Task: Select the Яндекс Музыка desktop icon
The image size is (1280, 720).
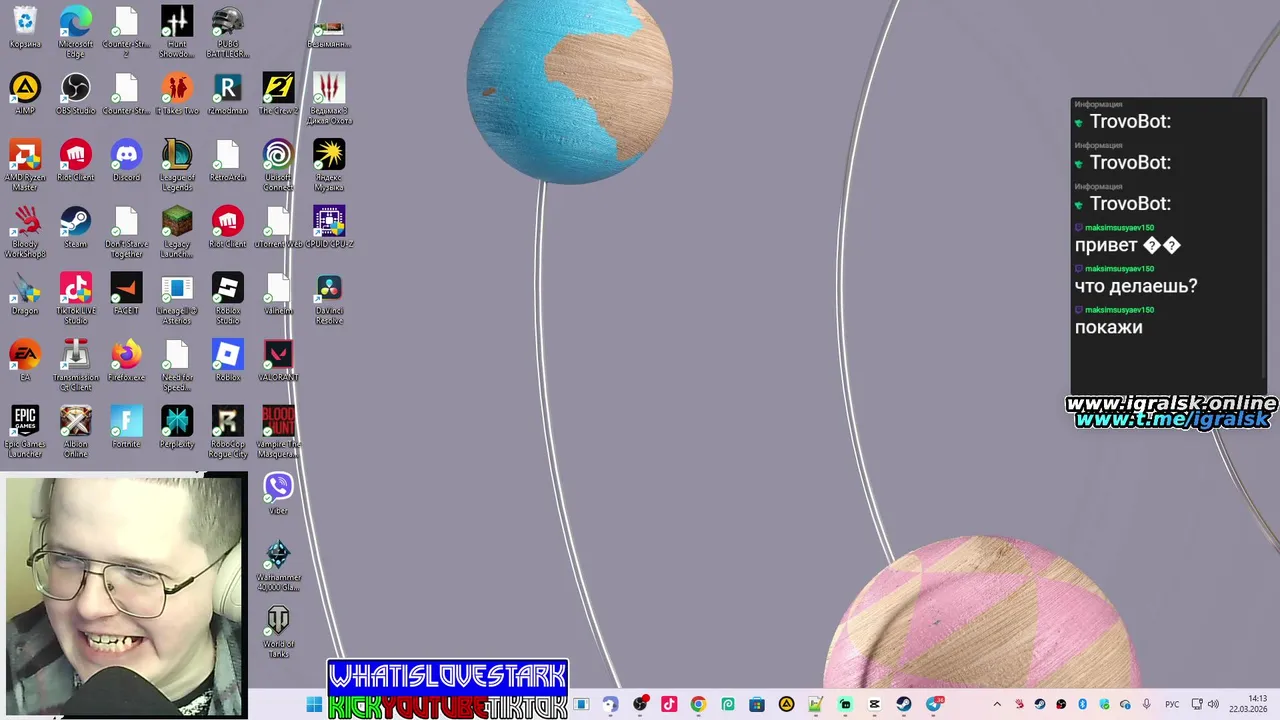Action: pyautogui.click(x=329, y=165)
